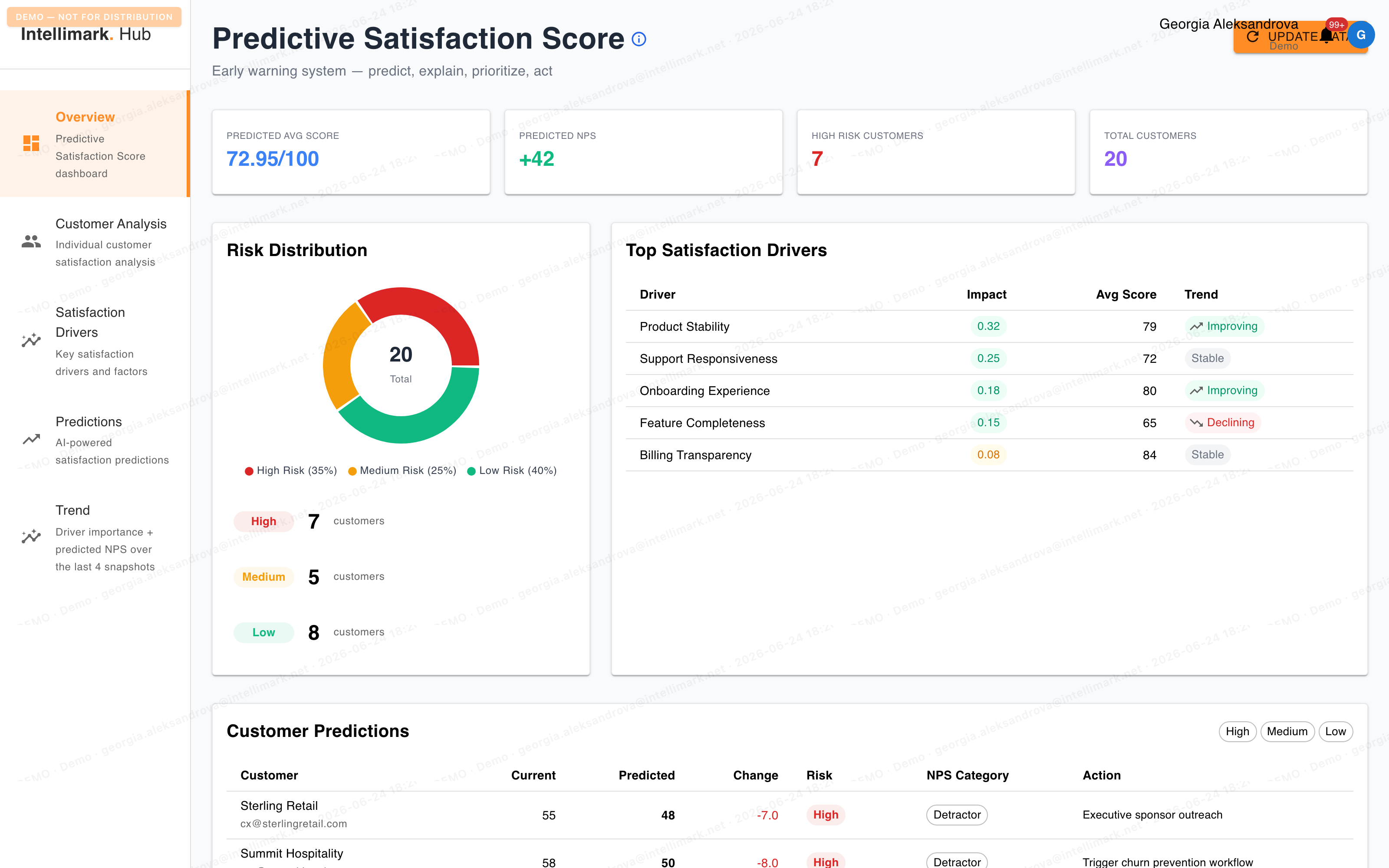The image size is (1389, 868).
Task: Click the High Risk Customers value 7
Action: (817, 159)
